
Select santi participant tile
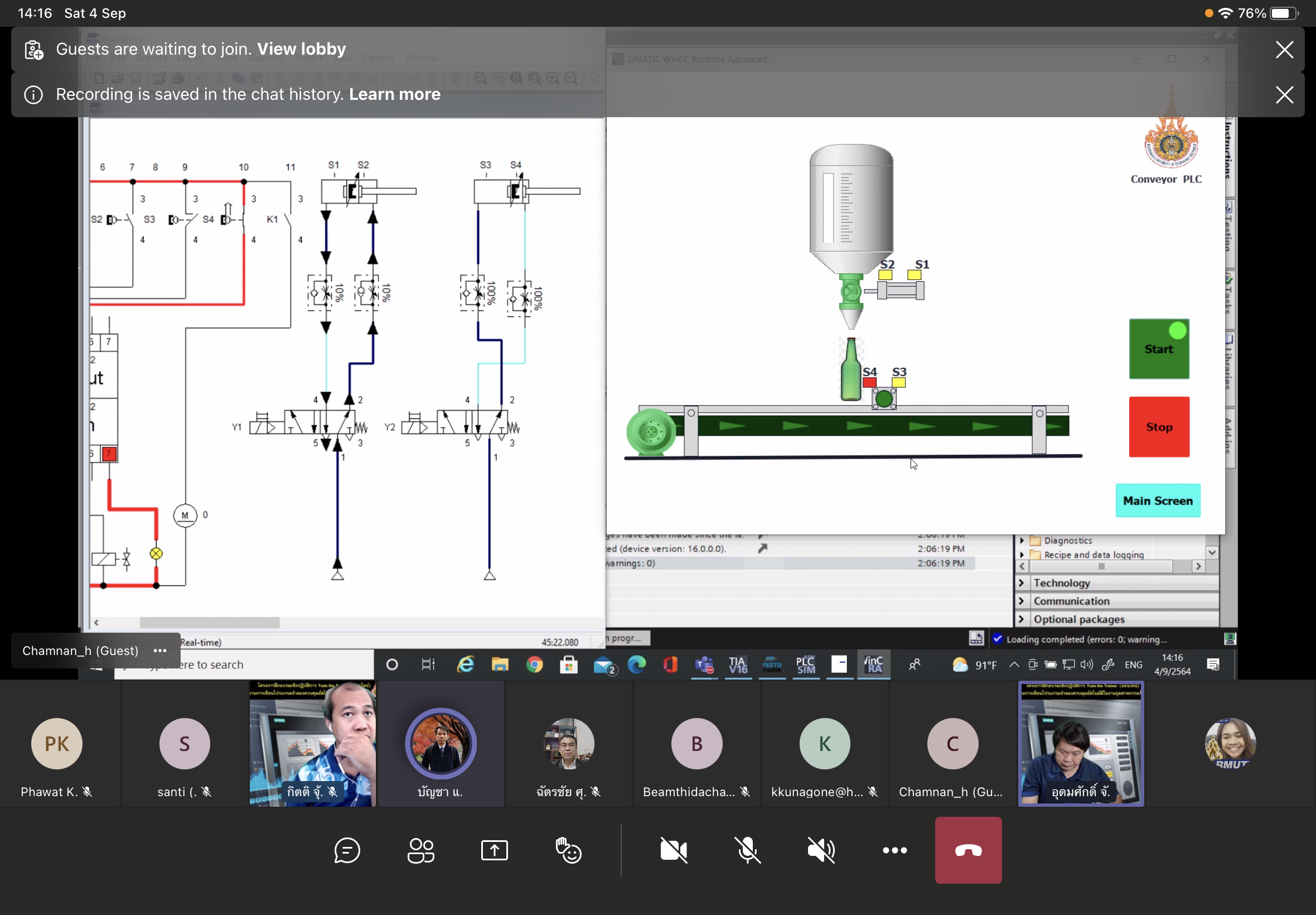click(185, 744)
